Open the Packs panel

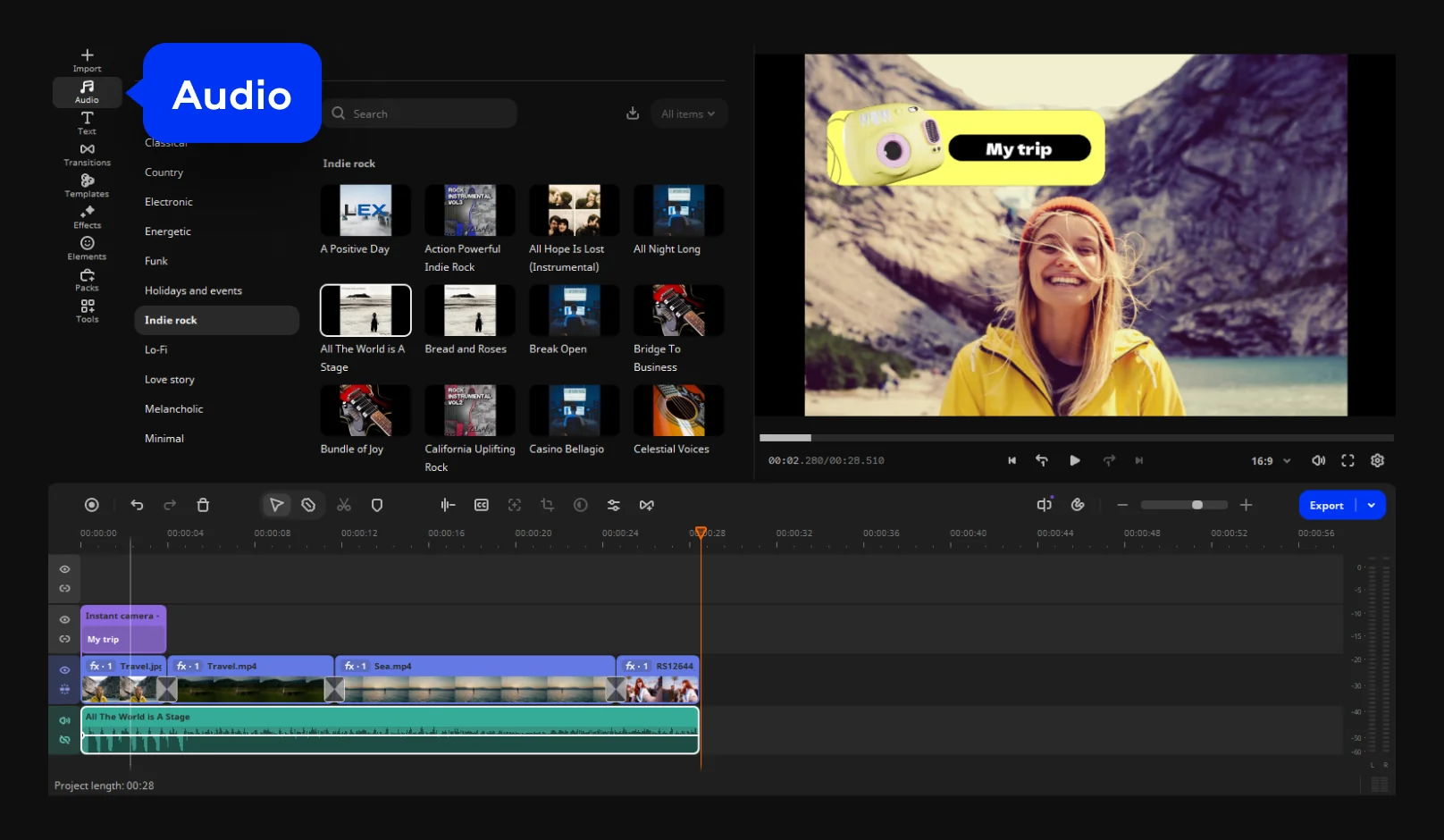tap(87, 280)
